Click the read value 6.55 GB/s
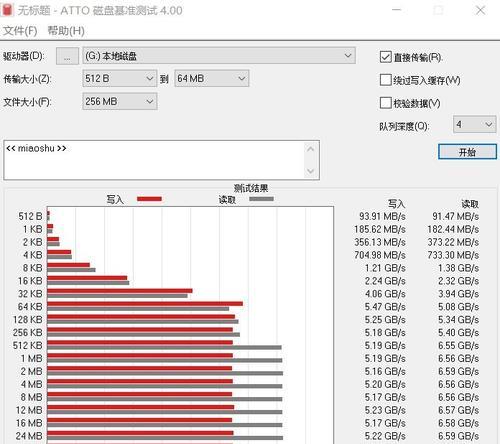This screenshot has height=444, width=500. (x=459, y=345)
